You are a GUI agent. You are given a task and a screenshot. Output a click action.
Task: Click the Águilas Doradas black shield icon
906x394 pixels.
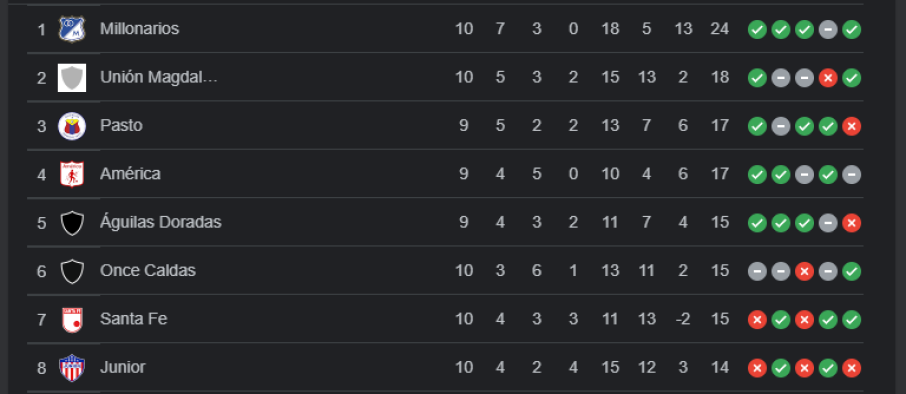tap(72, 223)
